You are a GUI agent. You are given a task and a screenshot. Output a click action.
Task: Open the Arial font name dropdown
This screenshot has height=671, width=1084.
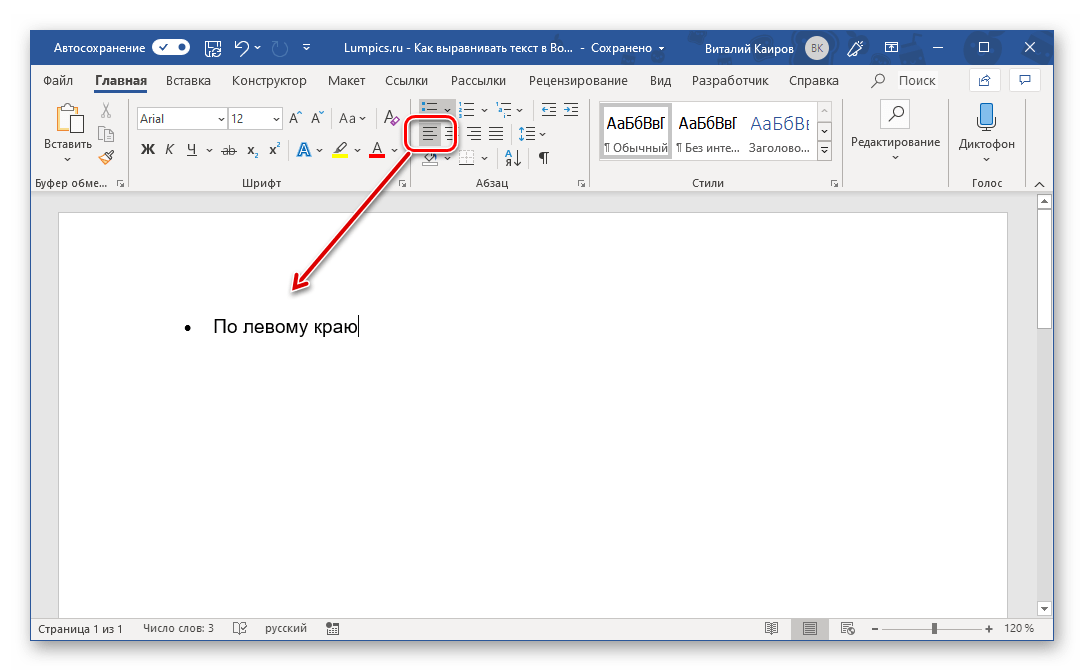221,119
